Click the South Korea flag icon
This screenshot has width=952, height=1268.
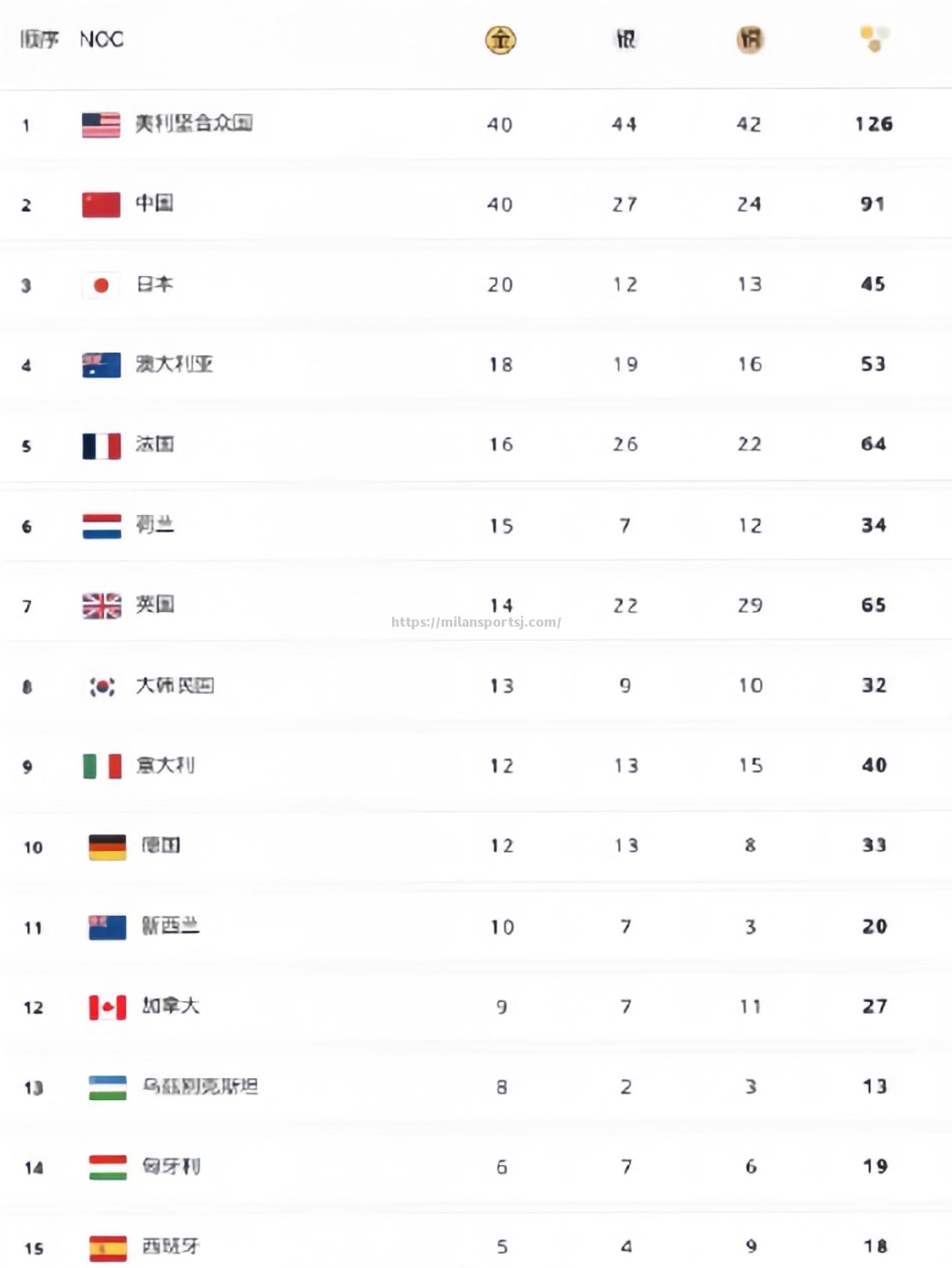click(x=102, y=686)
